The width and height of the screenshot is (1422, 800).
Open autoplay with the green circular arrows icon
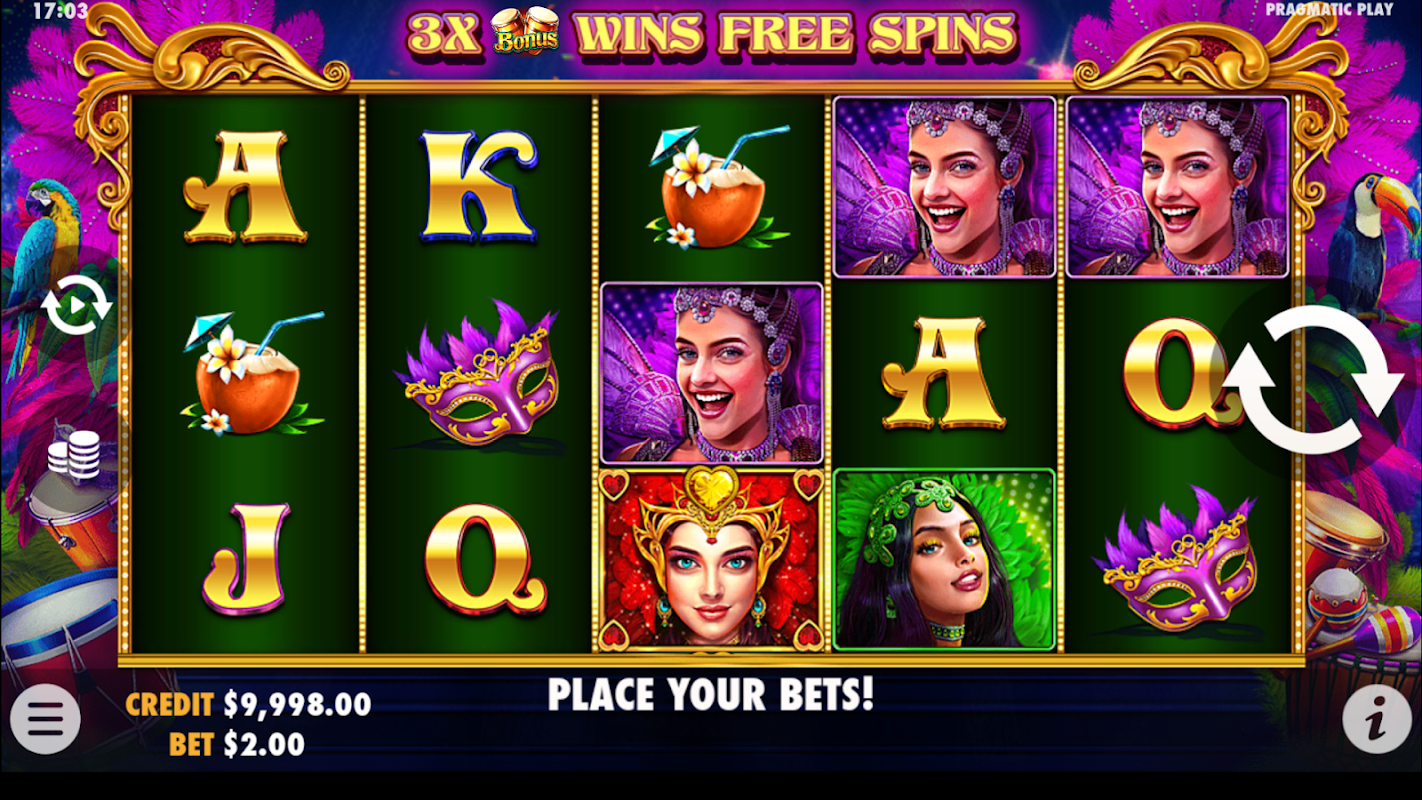[76, 306]
